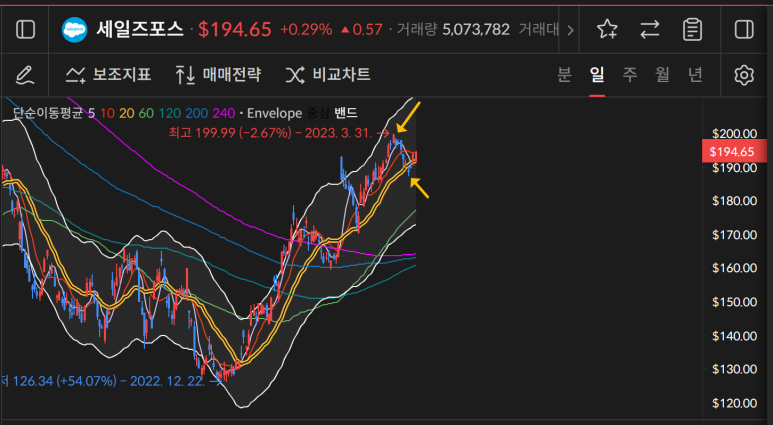Click the 세일즈포스 stock name
The image size is (773, 425).
click(x=140, y=30)
